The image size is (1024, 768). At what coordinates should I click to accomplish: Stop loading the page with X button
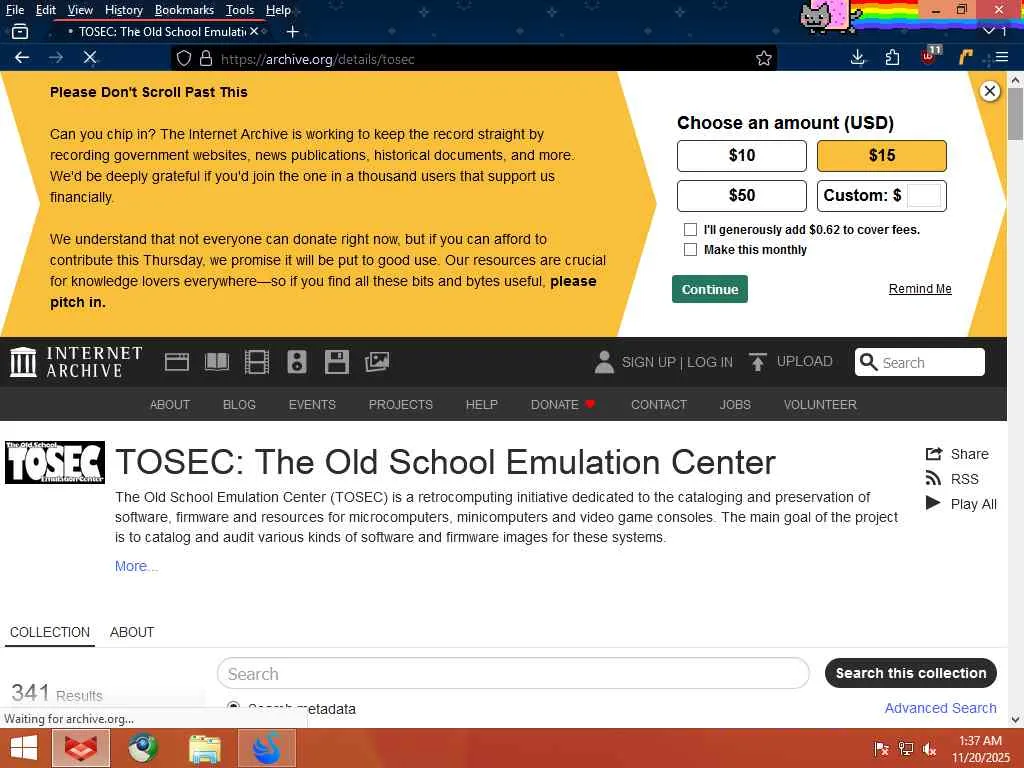(90, 58)
